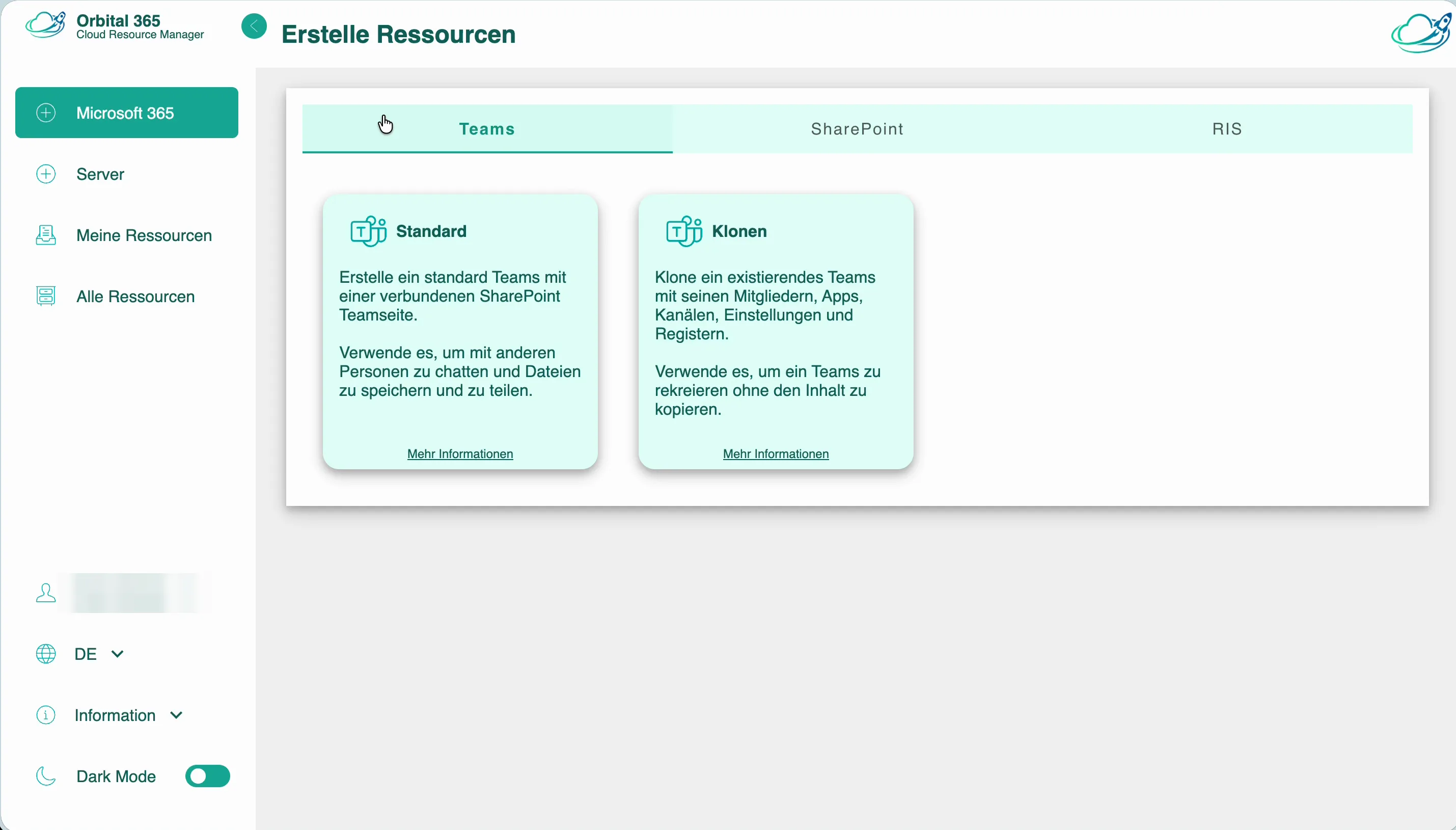Open the DE language dropdown chevron
1456x830 pixels.
[x=117, y=654]
